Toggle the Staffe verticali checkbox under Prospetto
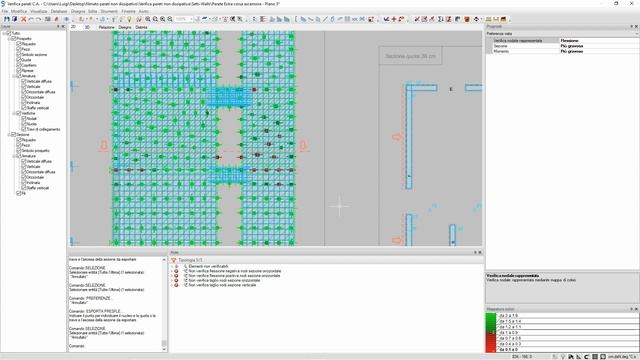The height and width of the screenshot is (360, 640). pos(23,108)
